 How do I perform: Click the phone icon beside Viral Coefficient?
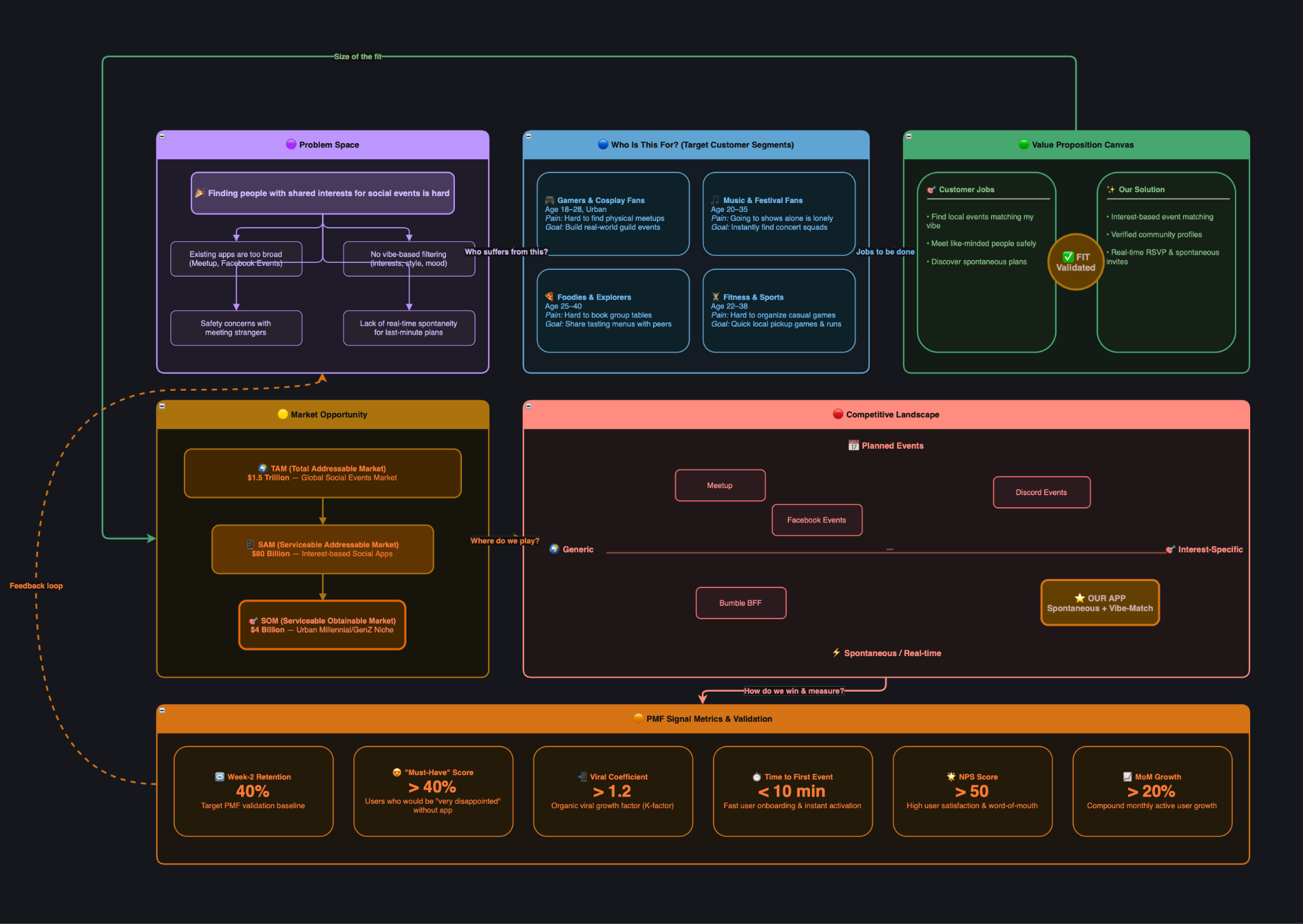click(582, 776)
